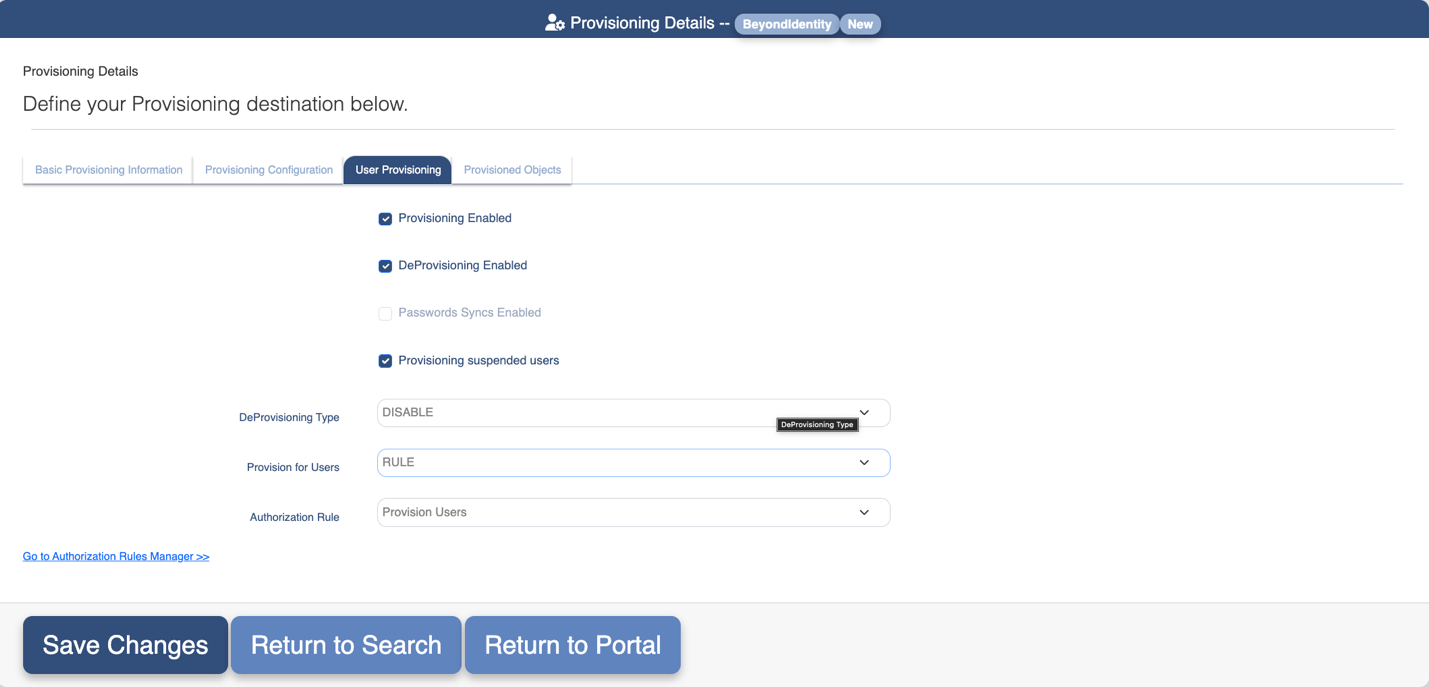Toggle the Provisioning suspended users checkbox
The width and height of the screenshot is (1429, 687).
click(x=385, y=361)
